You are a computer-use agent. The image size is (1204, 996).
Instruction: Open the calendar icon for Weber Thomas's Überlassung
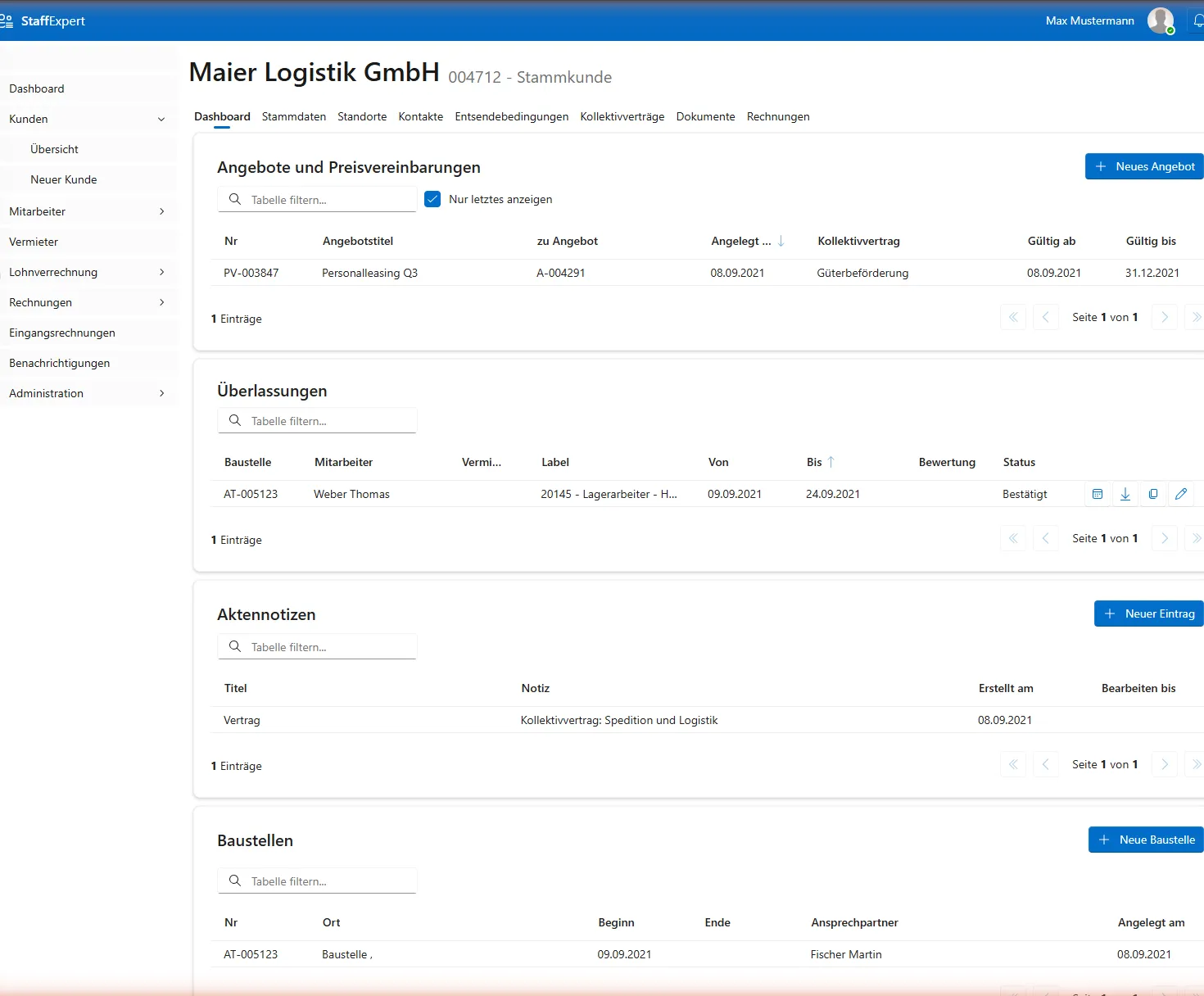click(1097, 494)
